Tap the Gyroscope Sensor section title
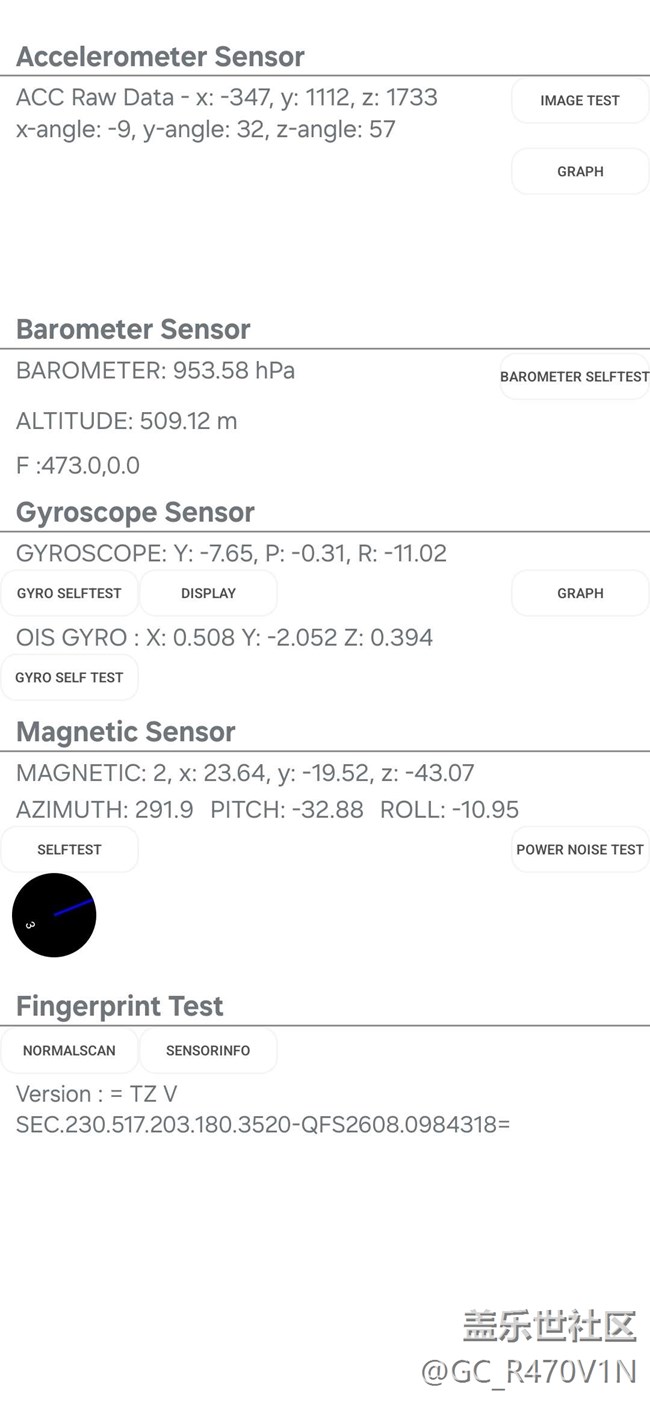The width and height of the screenshot is (650, 1408). click(135, 512)
